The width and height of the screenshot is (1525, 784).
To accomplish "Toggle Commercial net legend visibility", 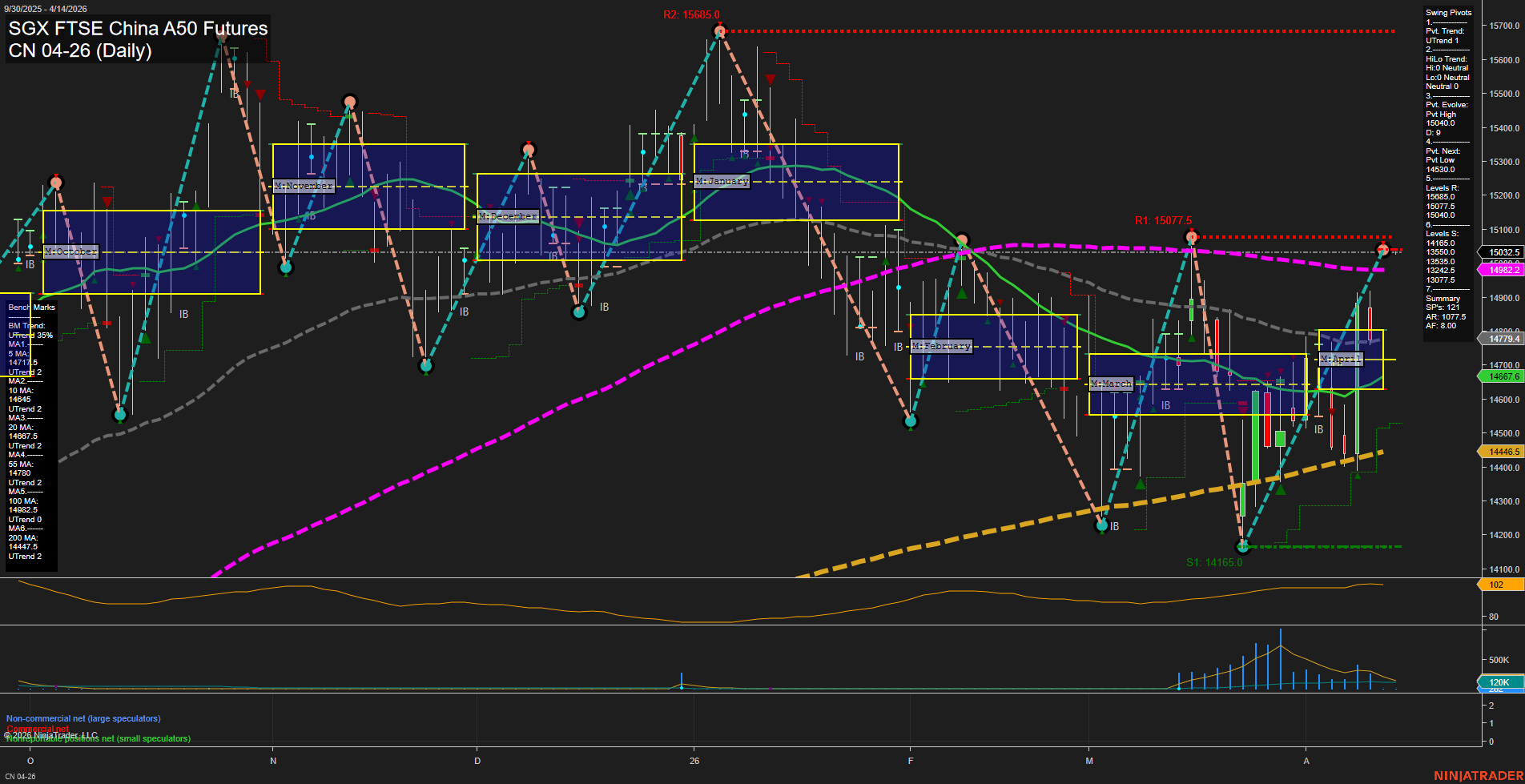I will 36,729.
